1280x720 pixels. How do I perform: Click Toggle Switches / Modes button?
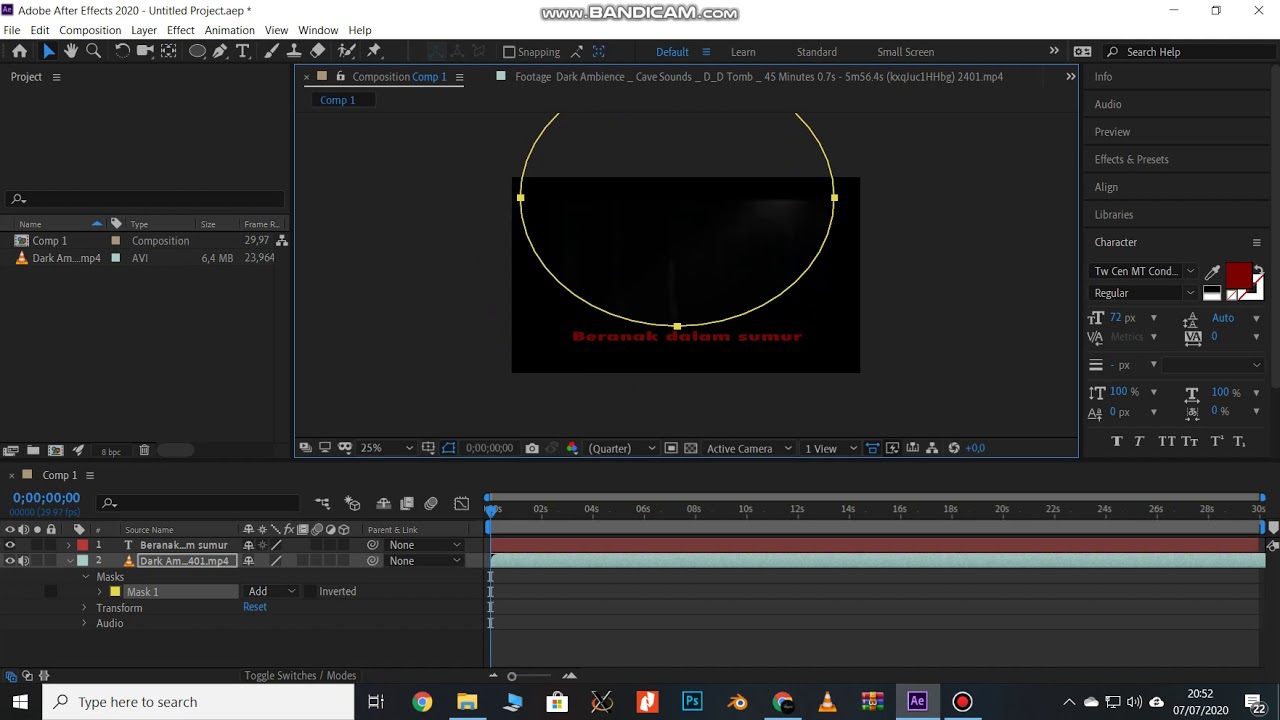pos(300,675)
